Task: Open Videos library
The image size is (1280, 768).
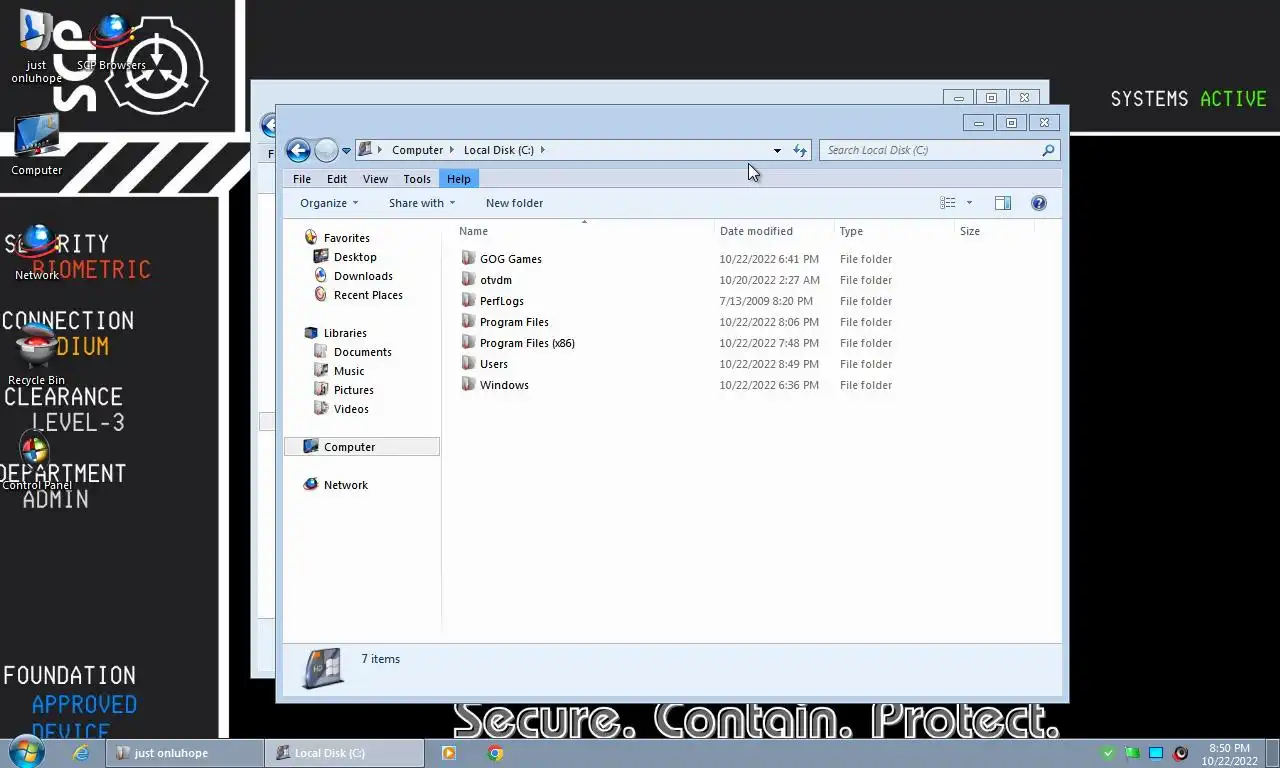Action: [351, 409]
